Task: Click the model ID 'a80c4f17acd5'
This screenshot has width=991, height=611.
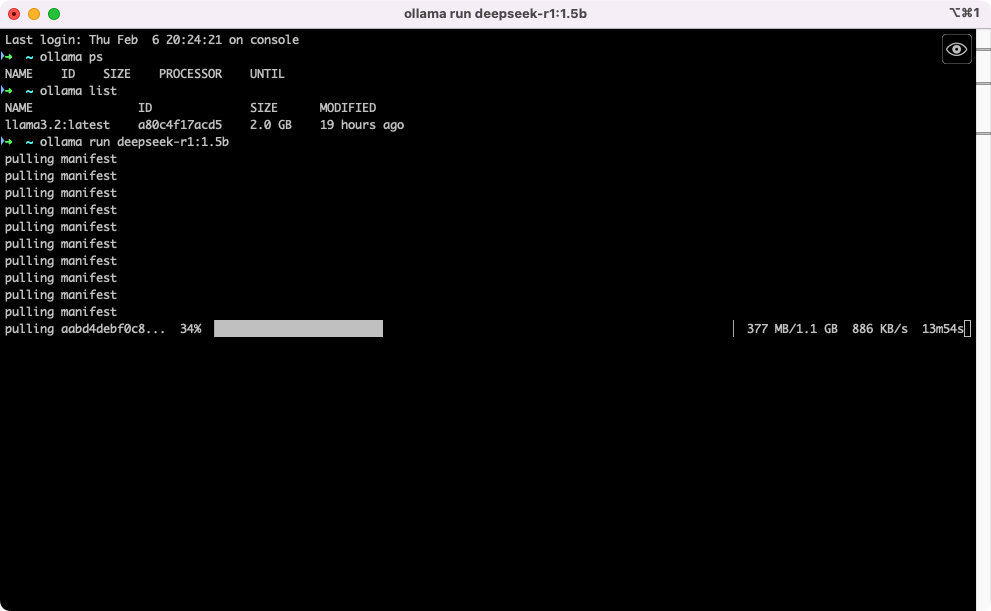Action: (x=180, y=124)
